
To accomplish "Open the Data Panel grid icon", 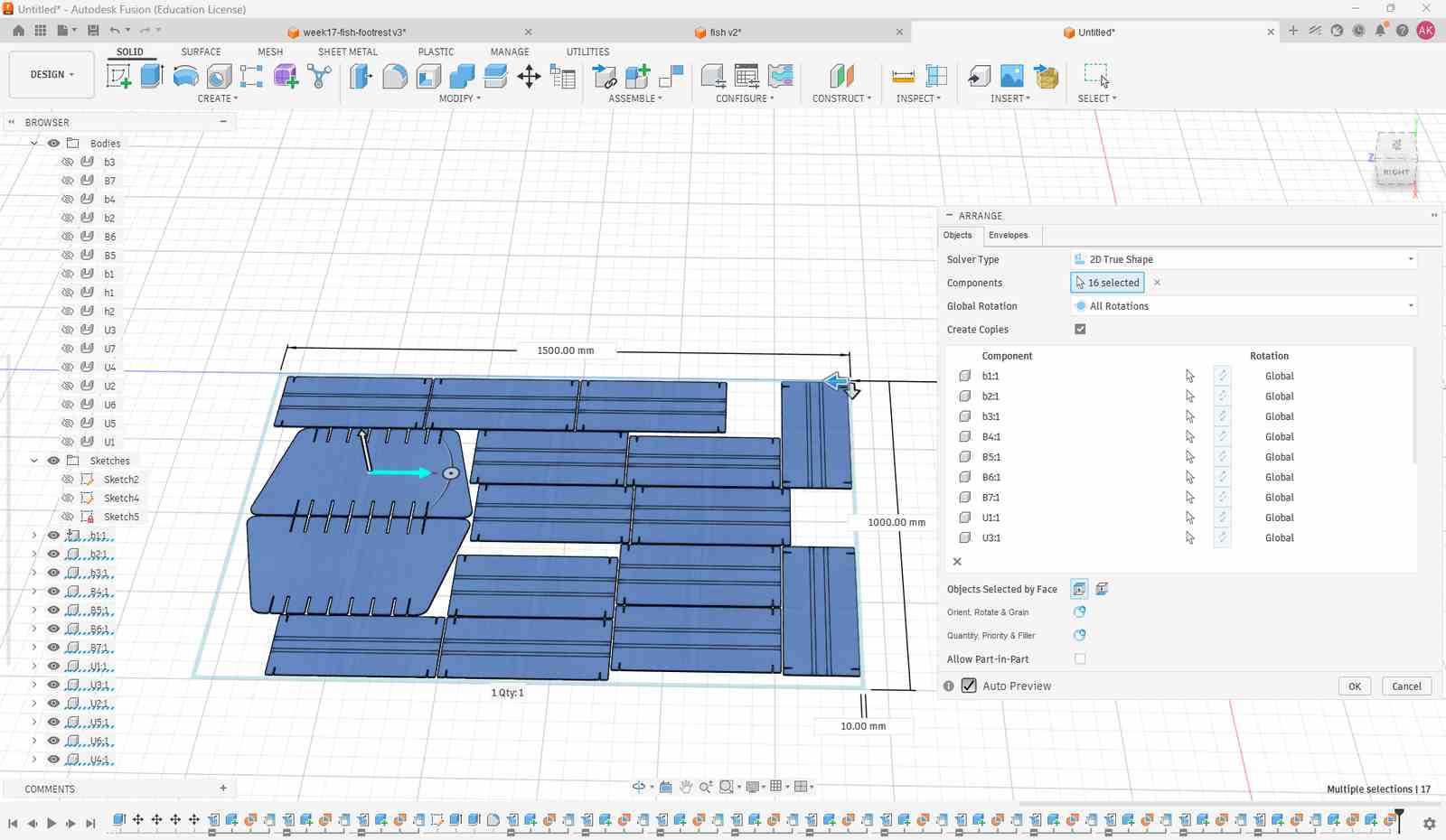I will [40, 31].
